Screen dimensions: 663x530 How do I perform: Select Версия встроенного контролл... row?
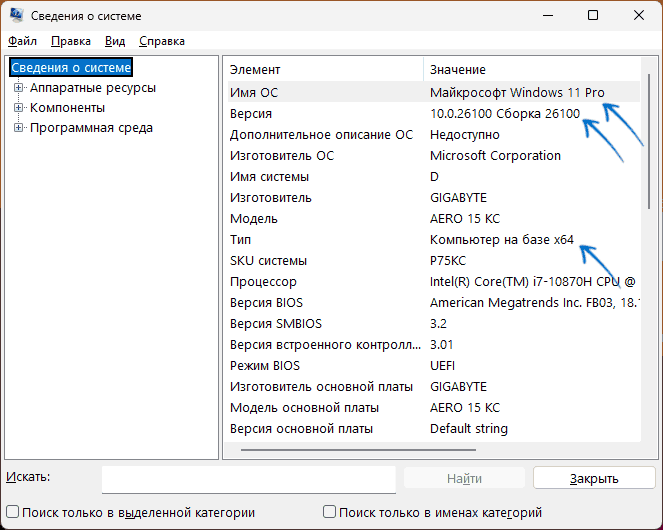pos(433,344)
